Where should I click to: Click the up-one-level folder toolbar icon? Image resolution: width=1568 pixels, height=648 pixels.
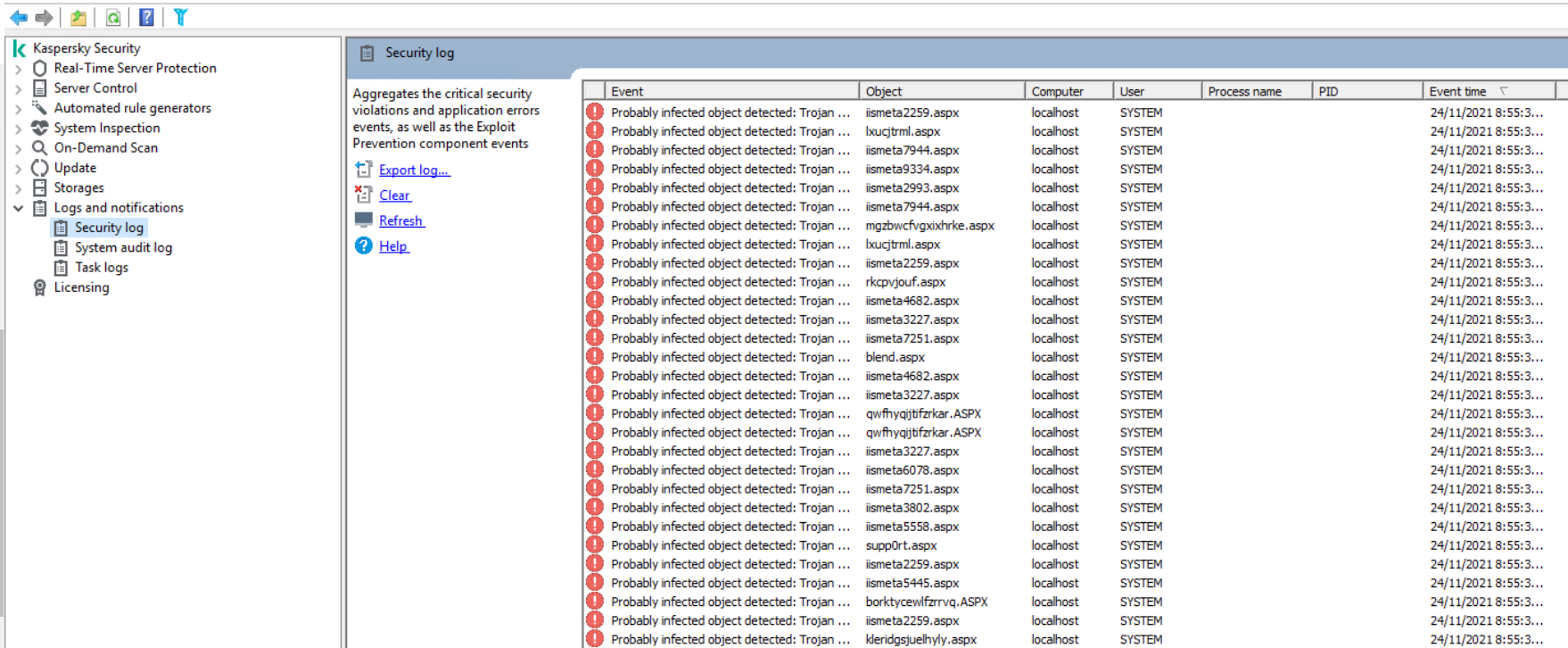(x=78, y=17)
